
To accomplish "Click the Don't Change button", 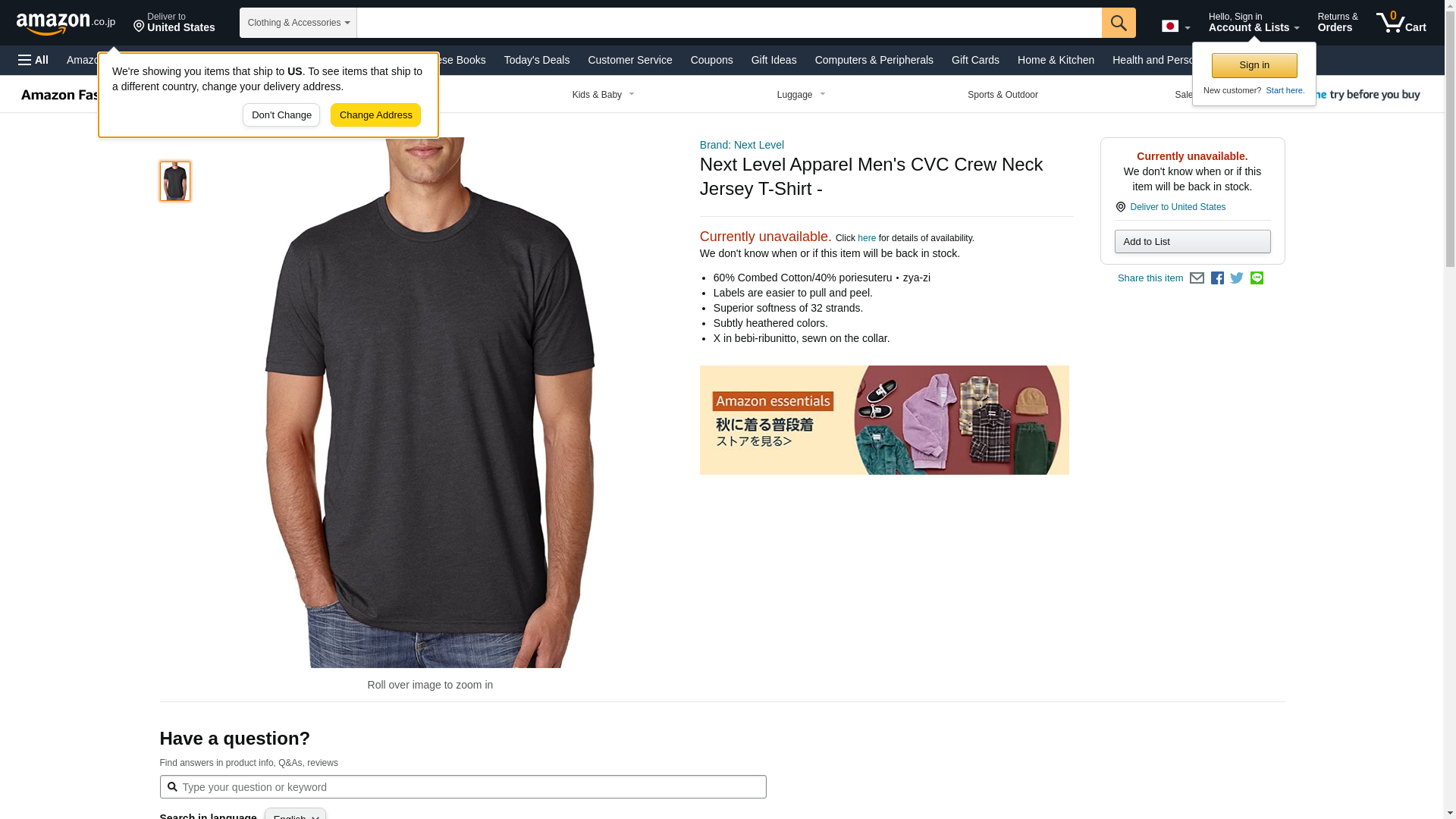I will (x=281, y=115).
